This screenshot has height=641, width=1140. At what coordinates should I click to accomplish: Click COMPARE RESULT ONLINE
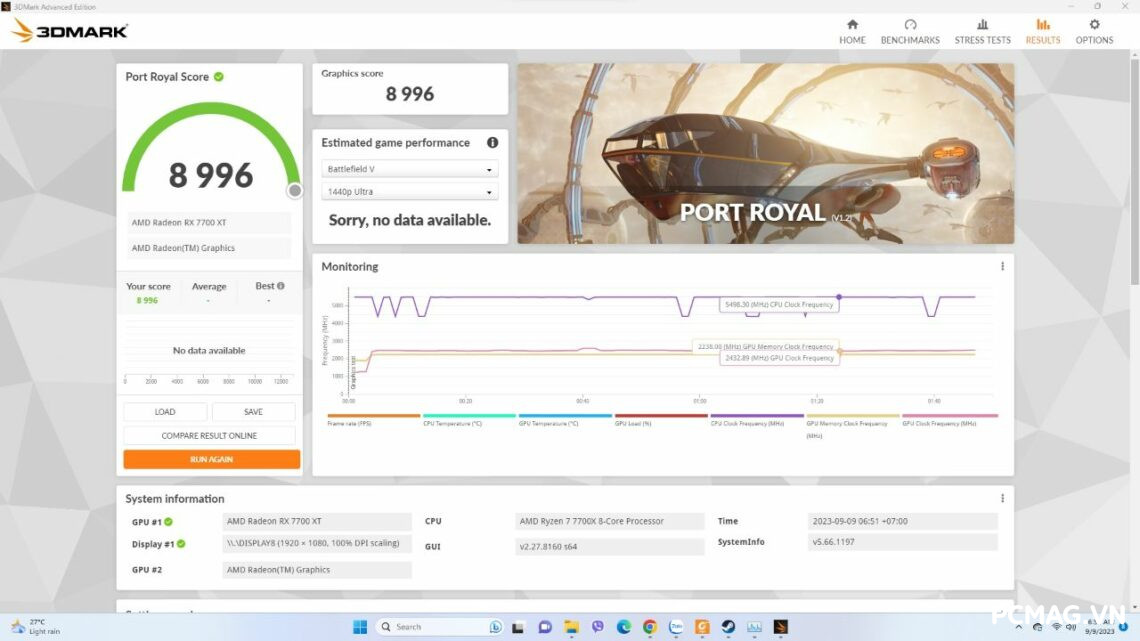tap(209, 434)
